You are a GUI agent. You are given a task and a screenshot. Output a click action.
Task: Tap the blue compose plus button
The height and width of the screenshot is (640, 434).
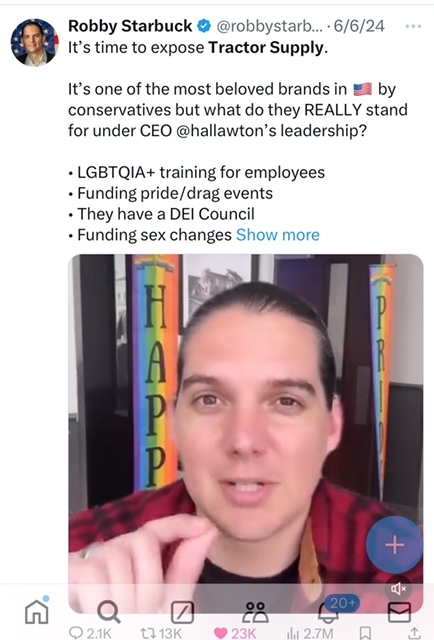pos(394,544)
